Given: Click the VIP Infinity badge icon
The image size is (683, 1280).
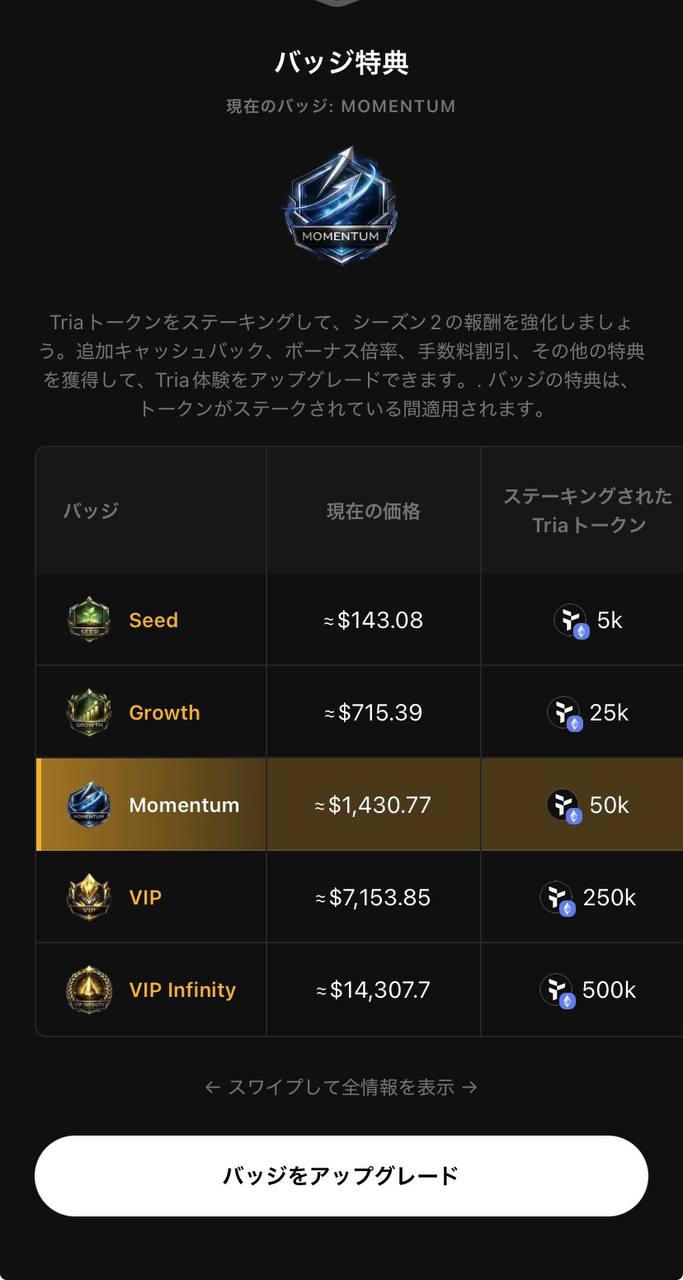Looking at the screenshot, I should tap(88, 990).
